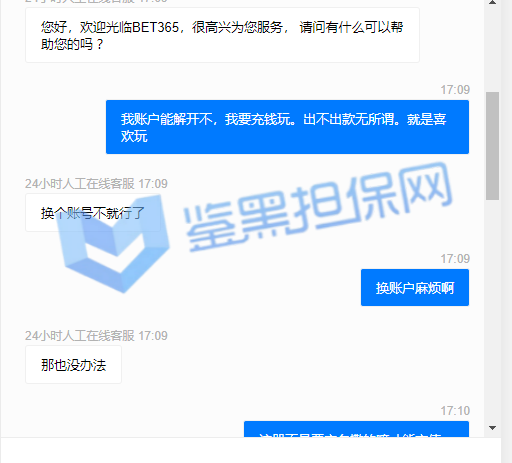Click the scrollbar track above the thumb
This screenshot has width=512, height=463.
[492, 48]
